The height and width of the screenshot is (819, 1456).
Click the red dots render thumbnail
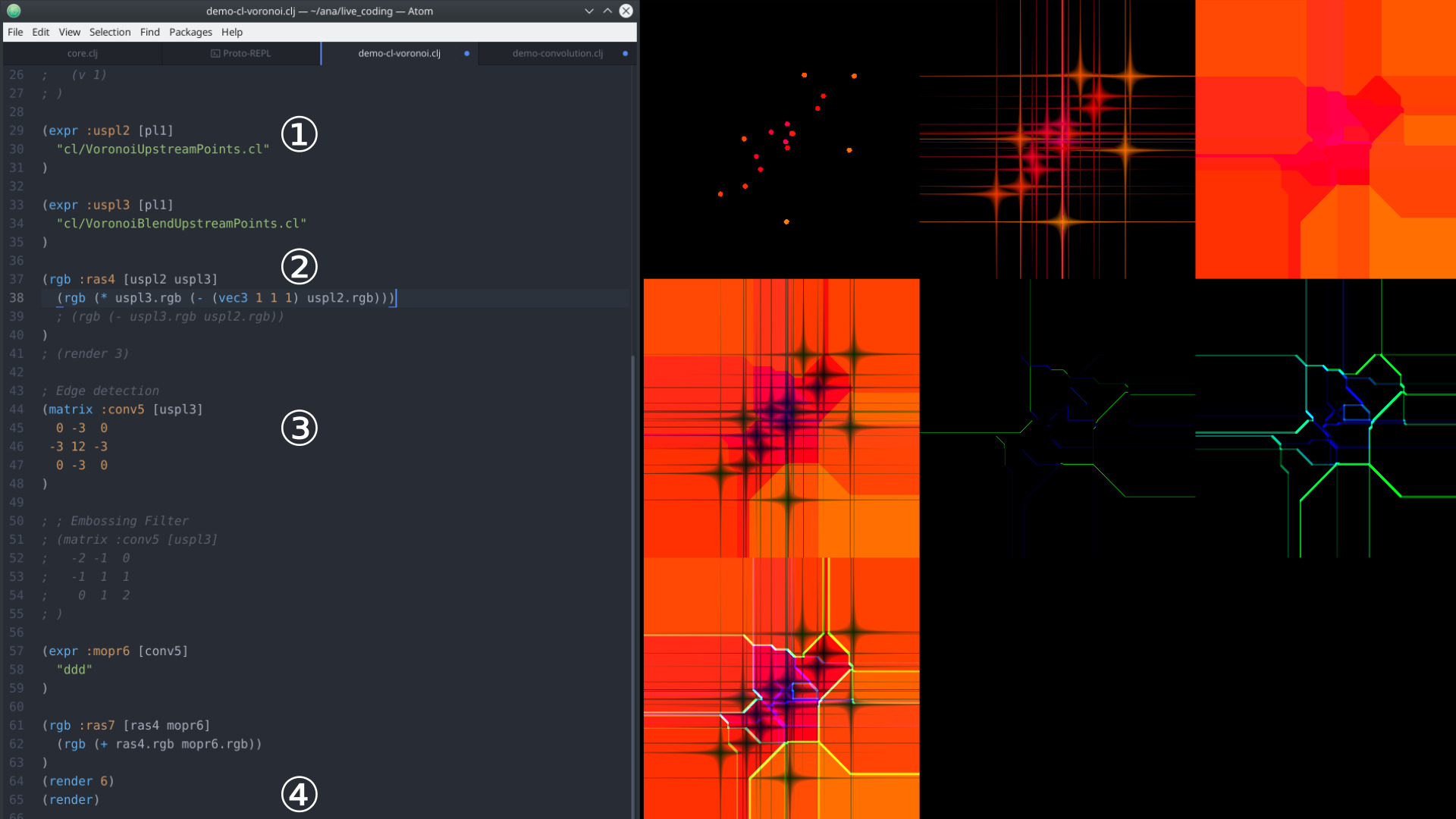781,140
